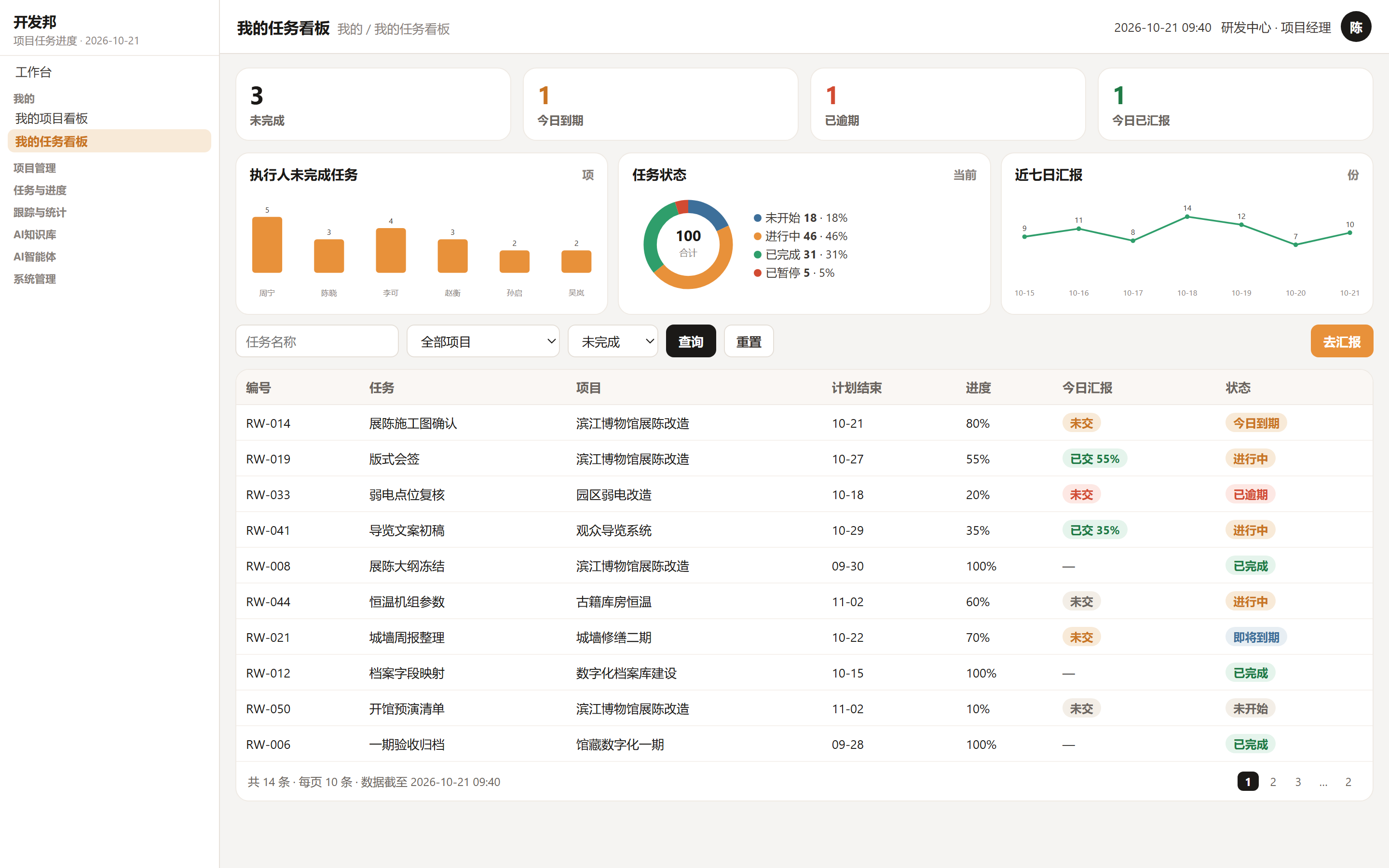Expand the 项目管理 sidebar section
Image resolution: width=1389 pixels, height=868 pixels.
pos(34,168)
